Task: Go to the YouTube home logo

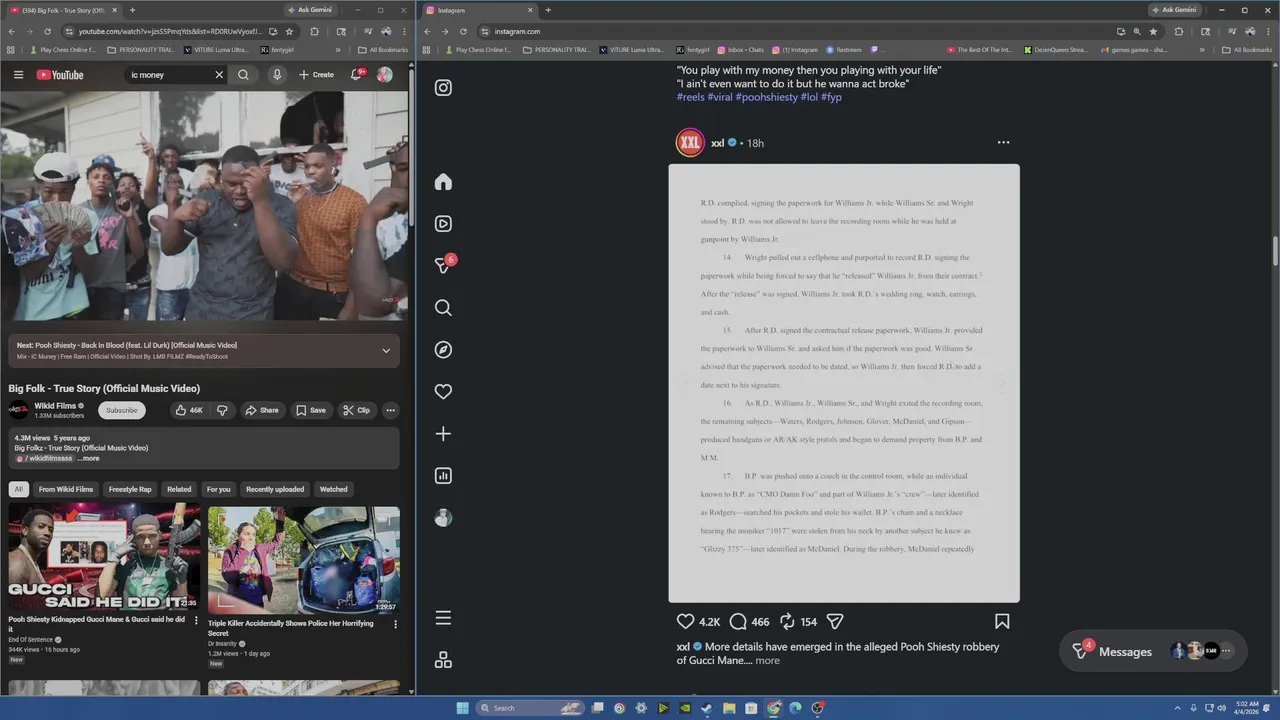Action: point(60,75)
